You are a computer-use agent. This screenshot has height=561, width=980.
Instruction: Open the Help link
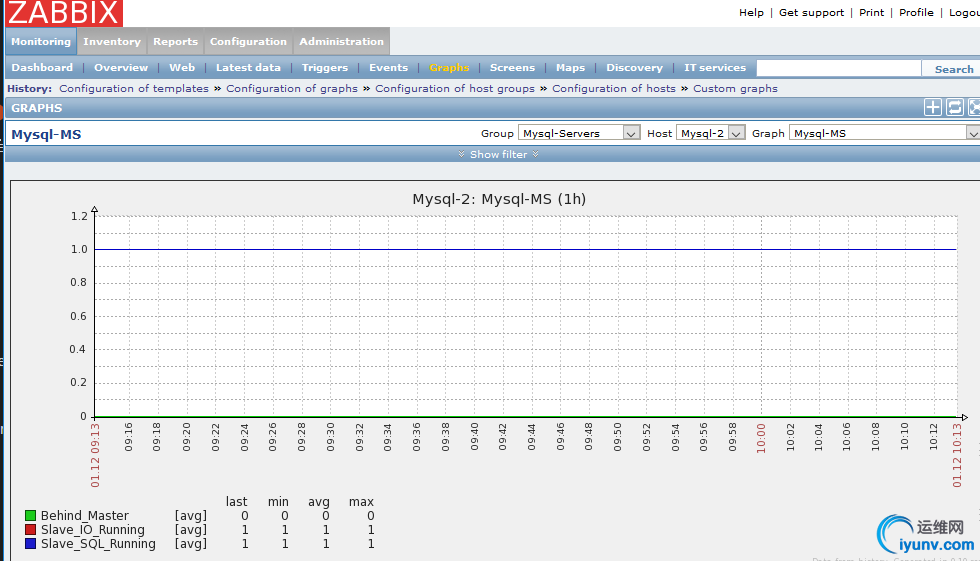[x=751, y=12]
